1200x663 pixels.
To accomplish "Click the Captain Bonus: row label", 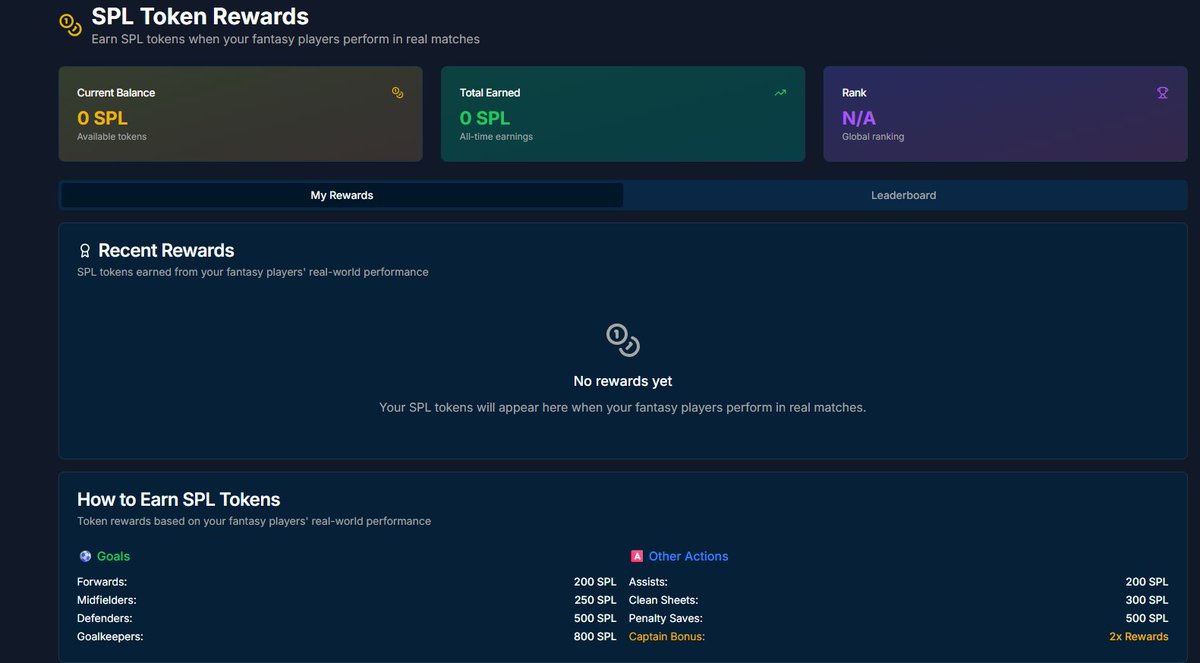I will click(x=667, y=636).
